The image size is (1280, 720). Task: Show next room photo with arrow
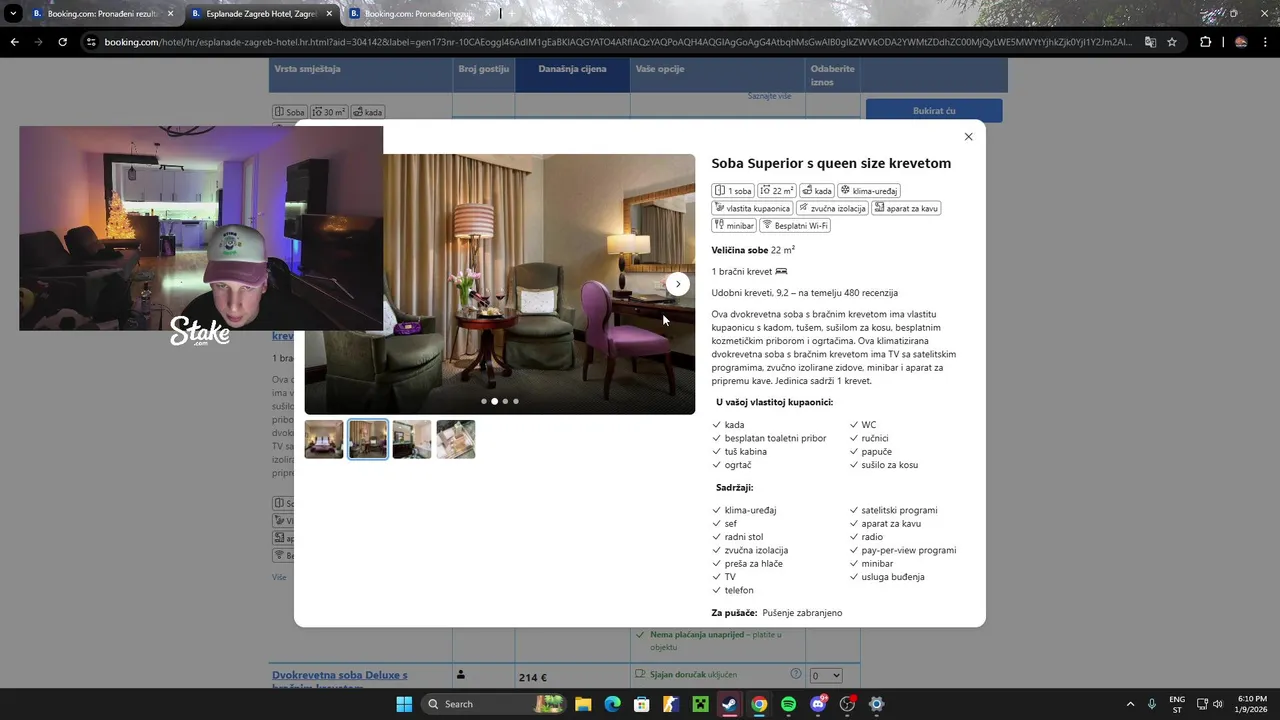678,284
